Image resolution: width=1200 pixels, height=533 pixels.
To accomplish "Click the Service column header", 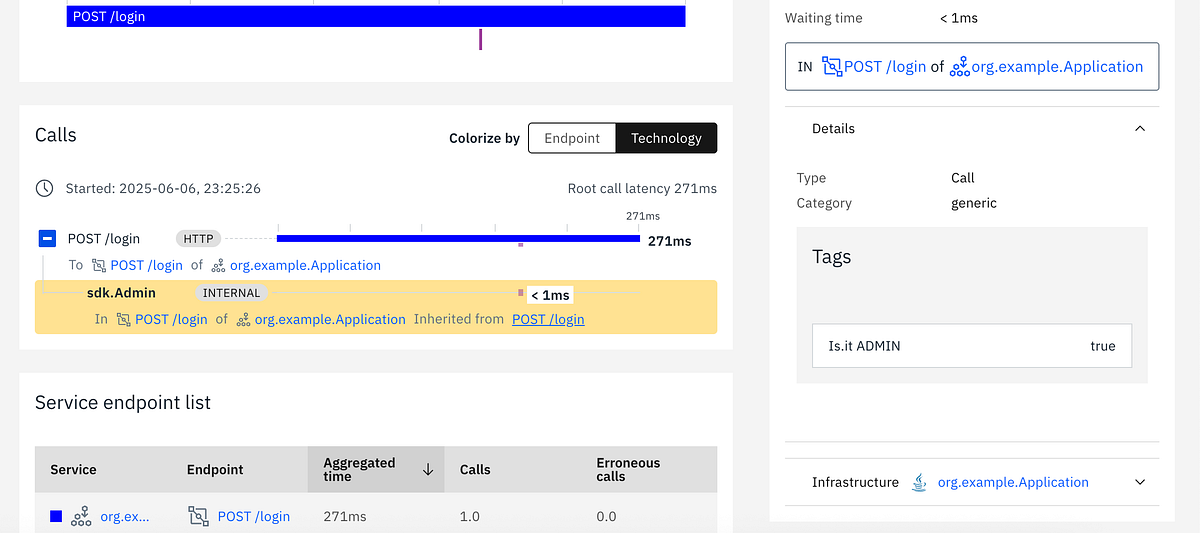I will 73,469.
